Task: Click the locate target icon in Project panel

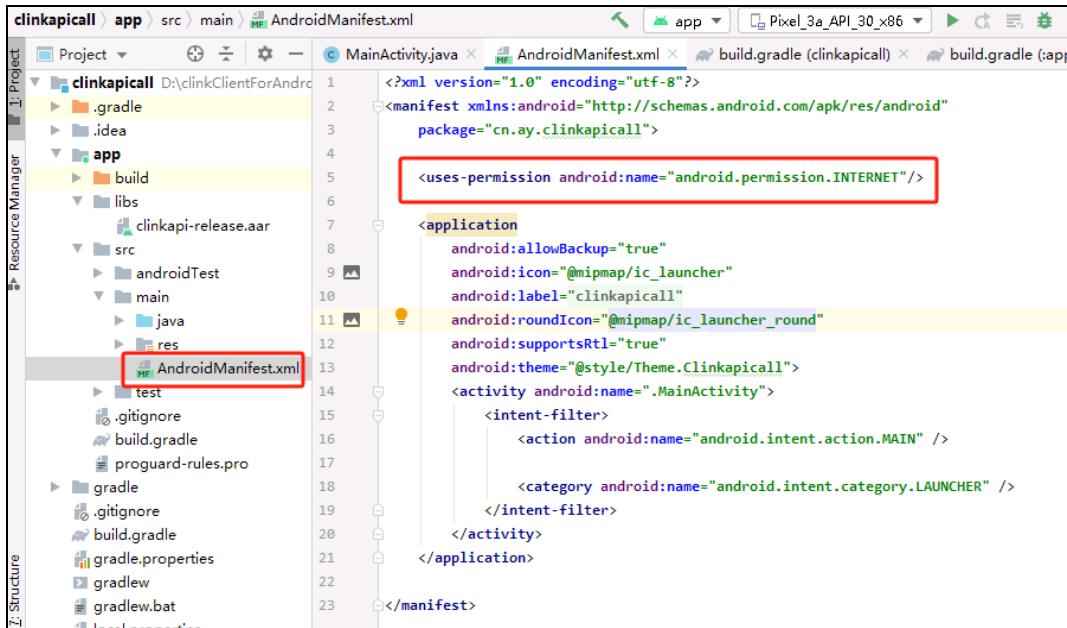Action: coord(196,52)
